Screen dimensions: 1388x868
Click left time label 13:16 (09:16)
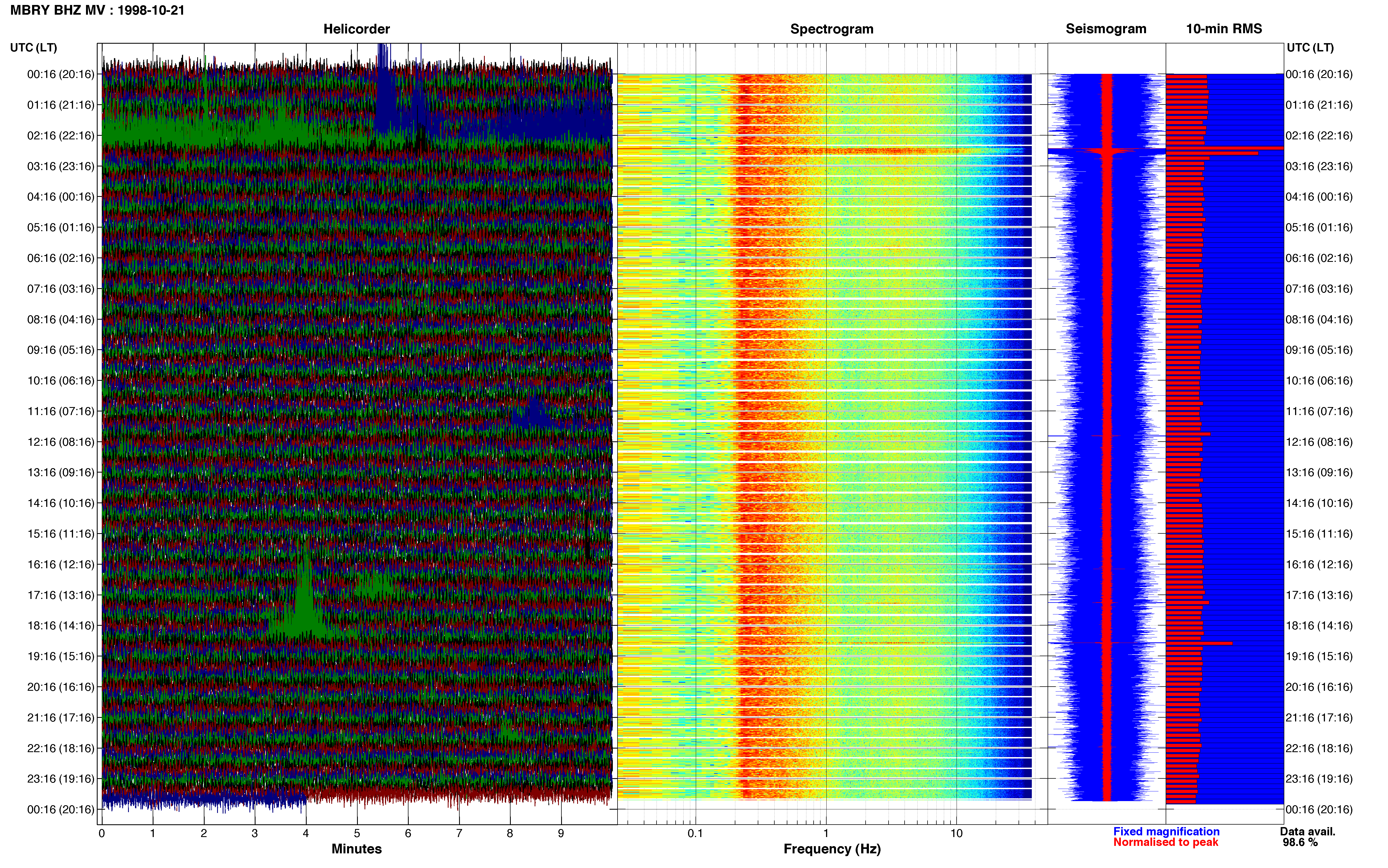pos(61,473)
